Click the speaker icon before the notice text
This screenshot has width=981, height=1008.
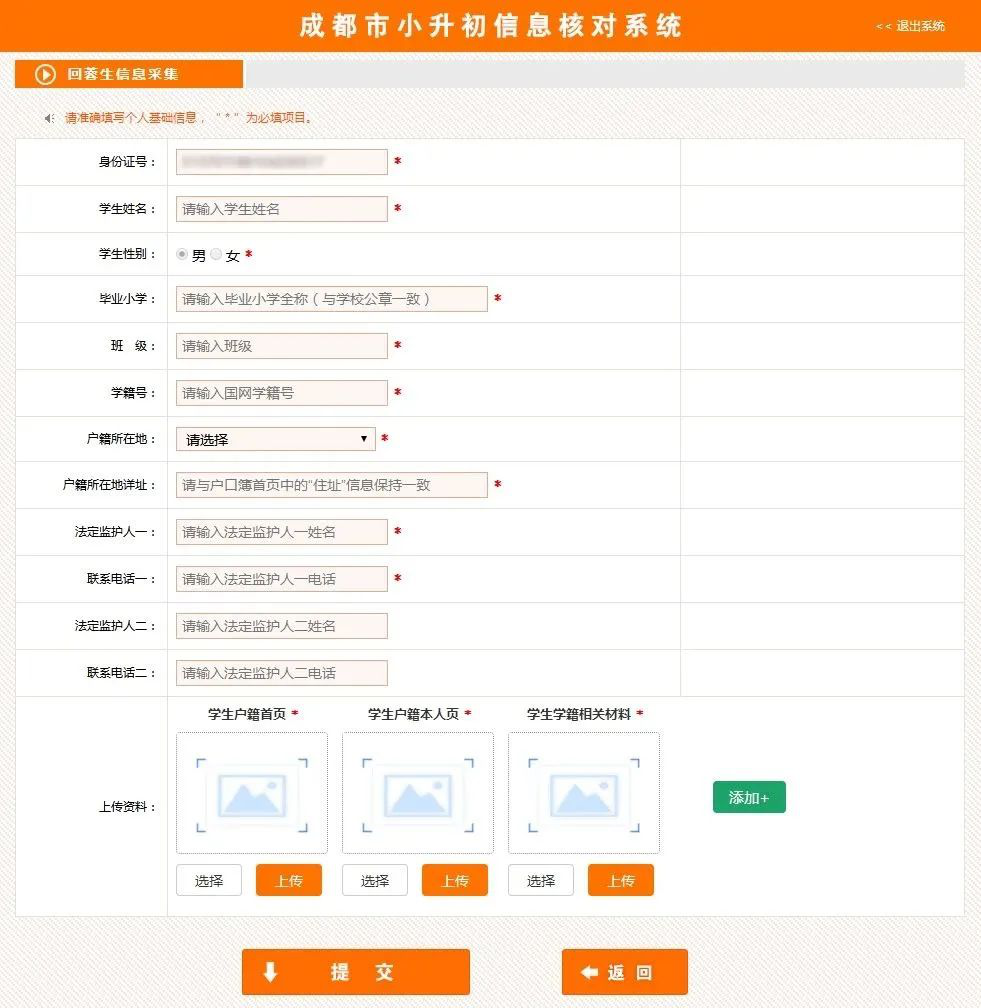pyautogui.click(x=50, y=118)
